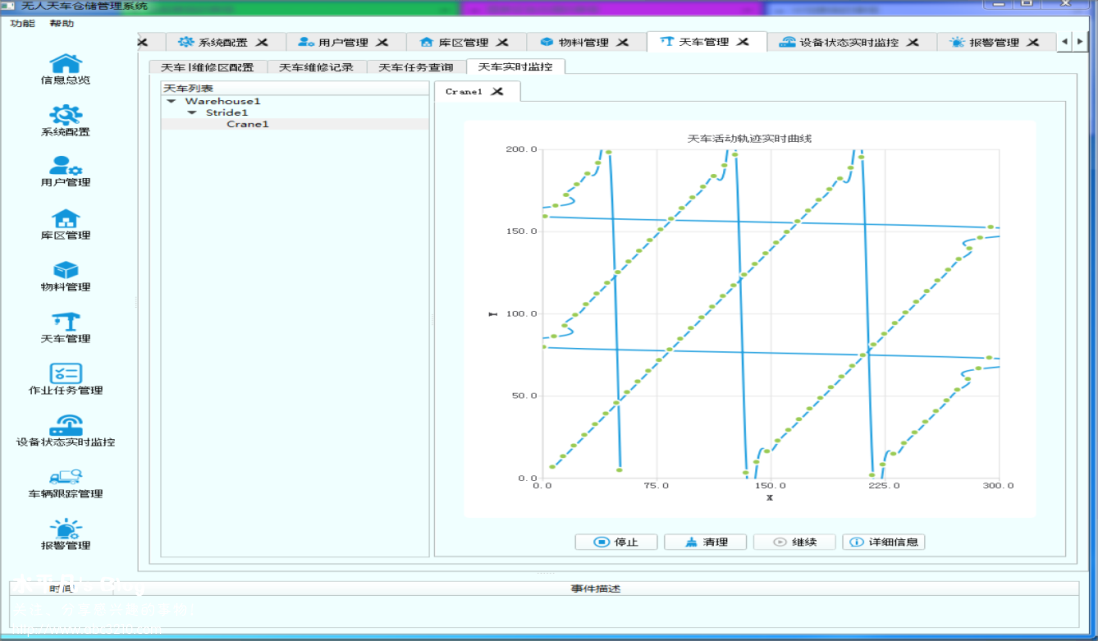Open 信息总览 home icon in sidebar
The width and height of the screenshot is (1098, 641).
point(66,64)
